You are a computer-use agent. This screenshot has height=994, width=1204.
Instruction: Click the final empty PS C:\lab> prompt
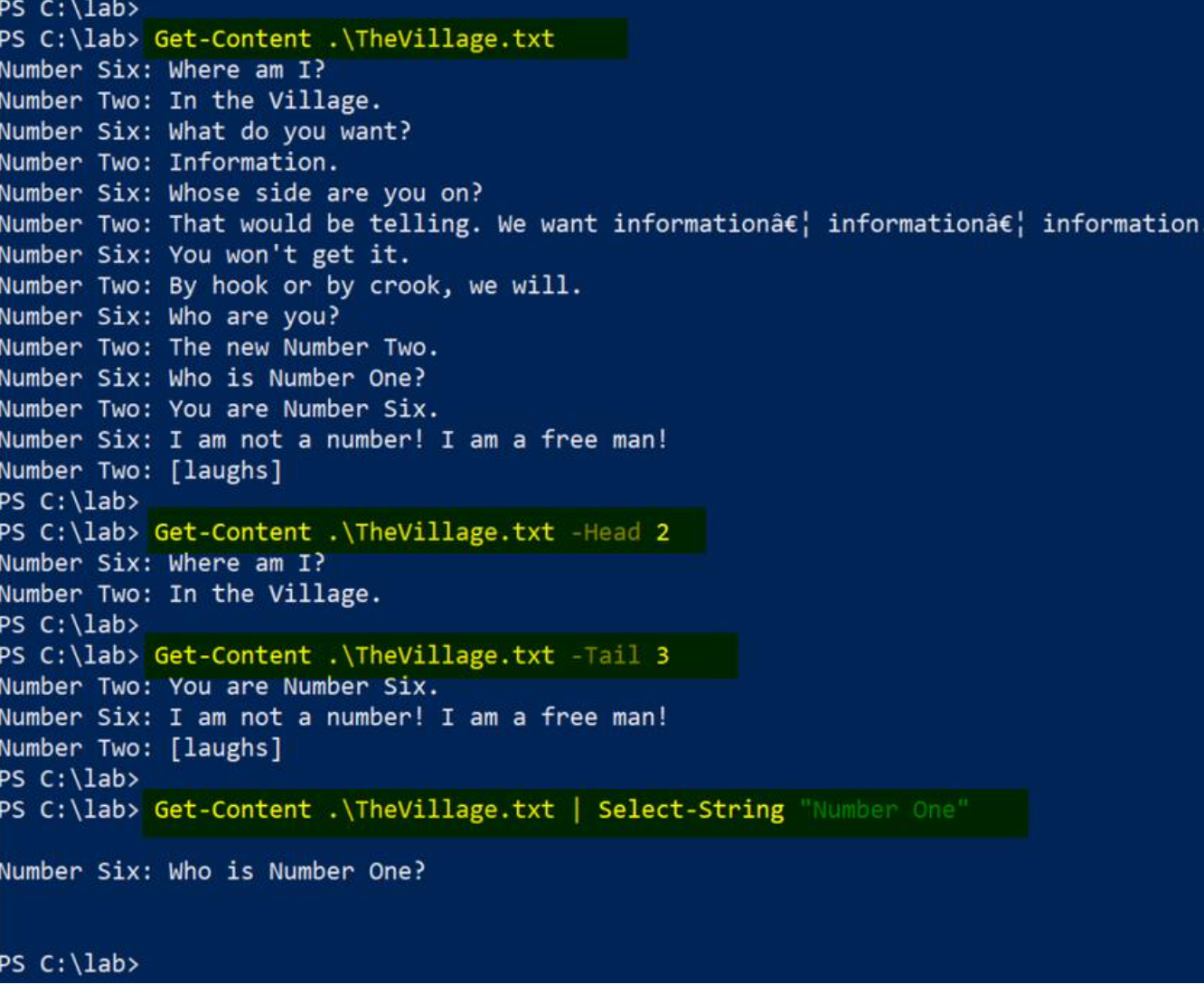(x=70, y=963)
